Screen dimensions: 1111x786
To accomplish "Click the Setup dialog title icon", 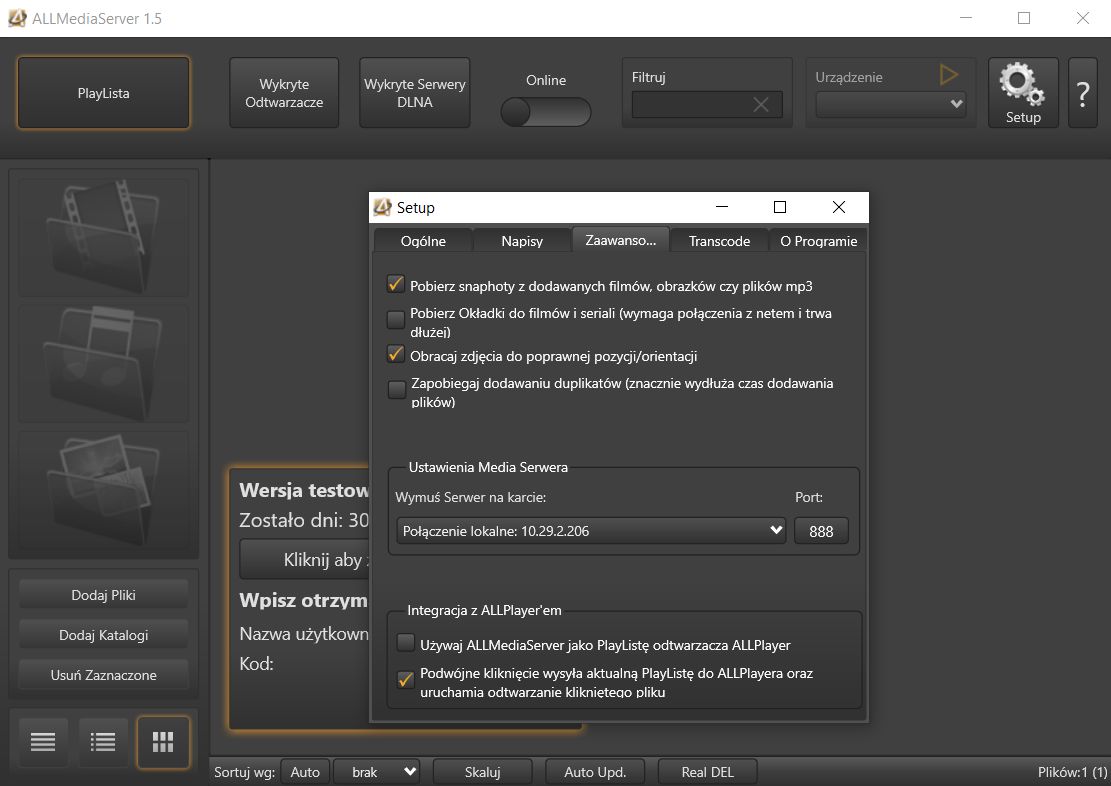I will [383, 207].
